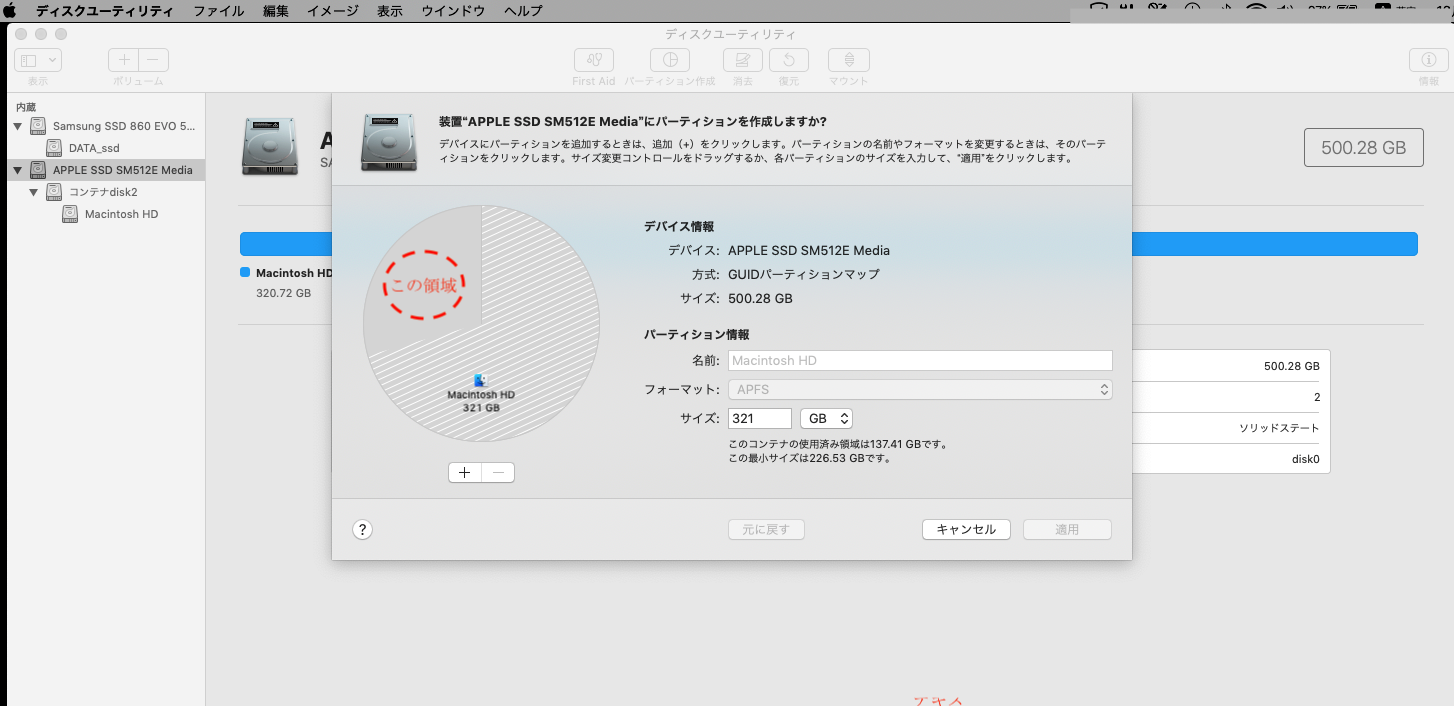
Task: Open the ウインドウ menu
Action: click(x=453, y=11)
